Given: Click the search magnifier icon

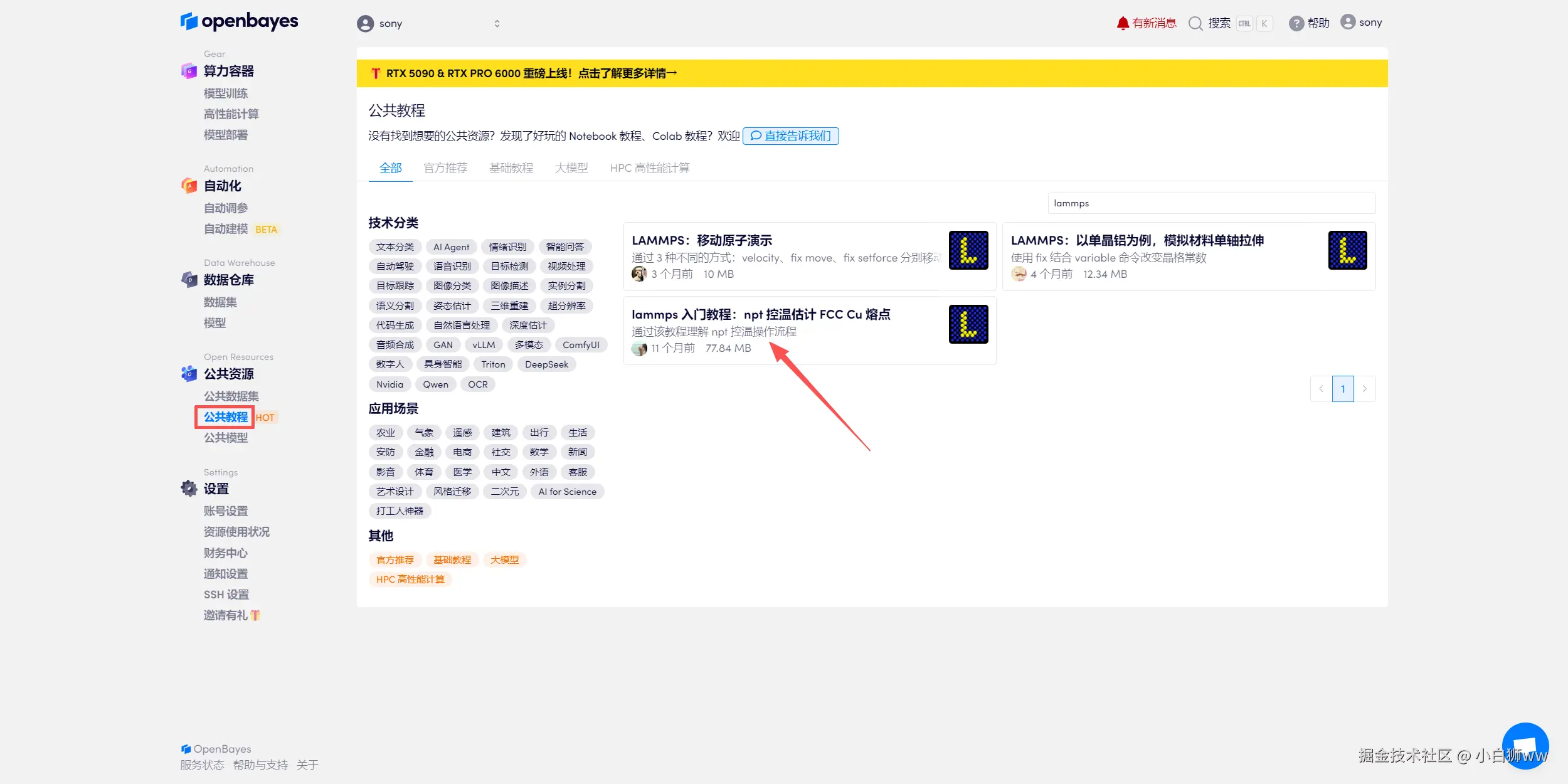Looking at the screenshot, I should point(1195,23).
